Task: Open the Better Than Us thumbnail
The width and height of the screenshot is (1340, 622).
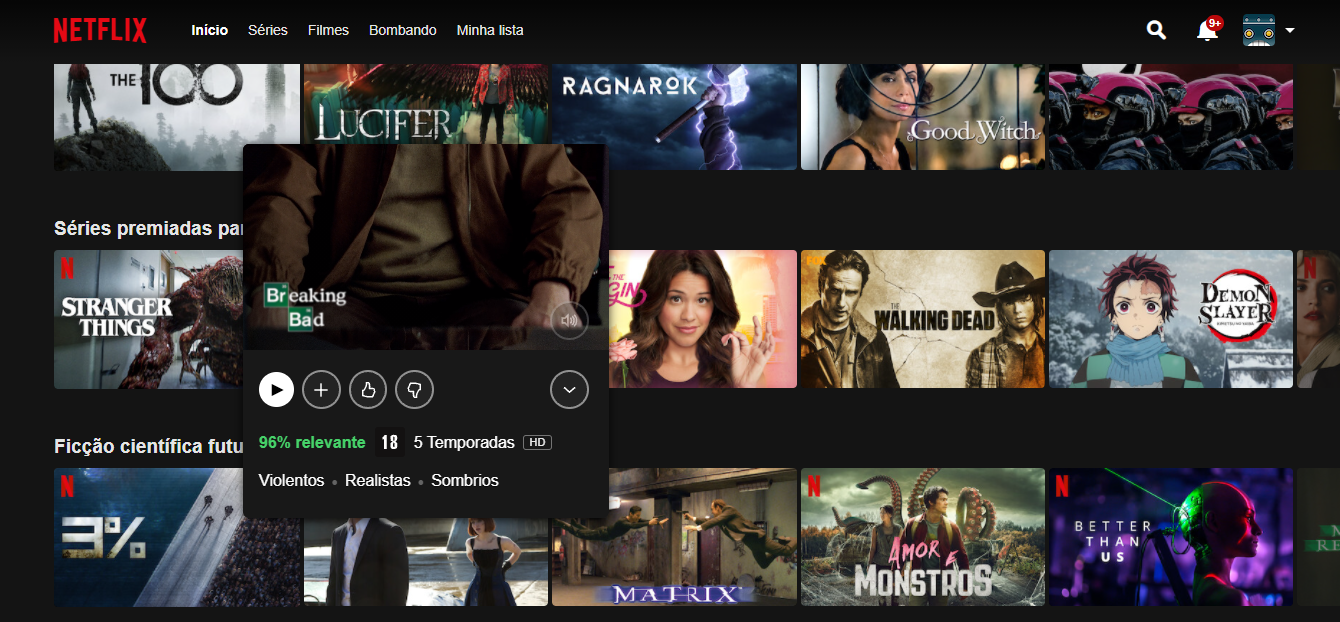Action: tap(1171, 537)
